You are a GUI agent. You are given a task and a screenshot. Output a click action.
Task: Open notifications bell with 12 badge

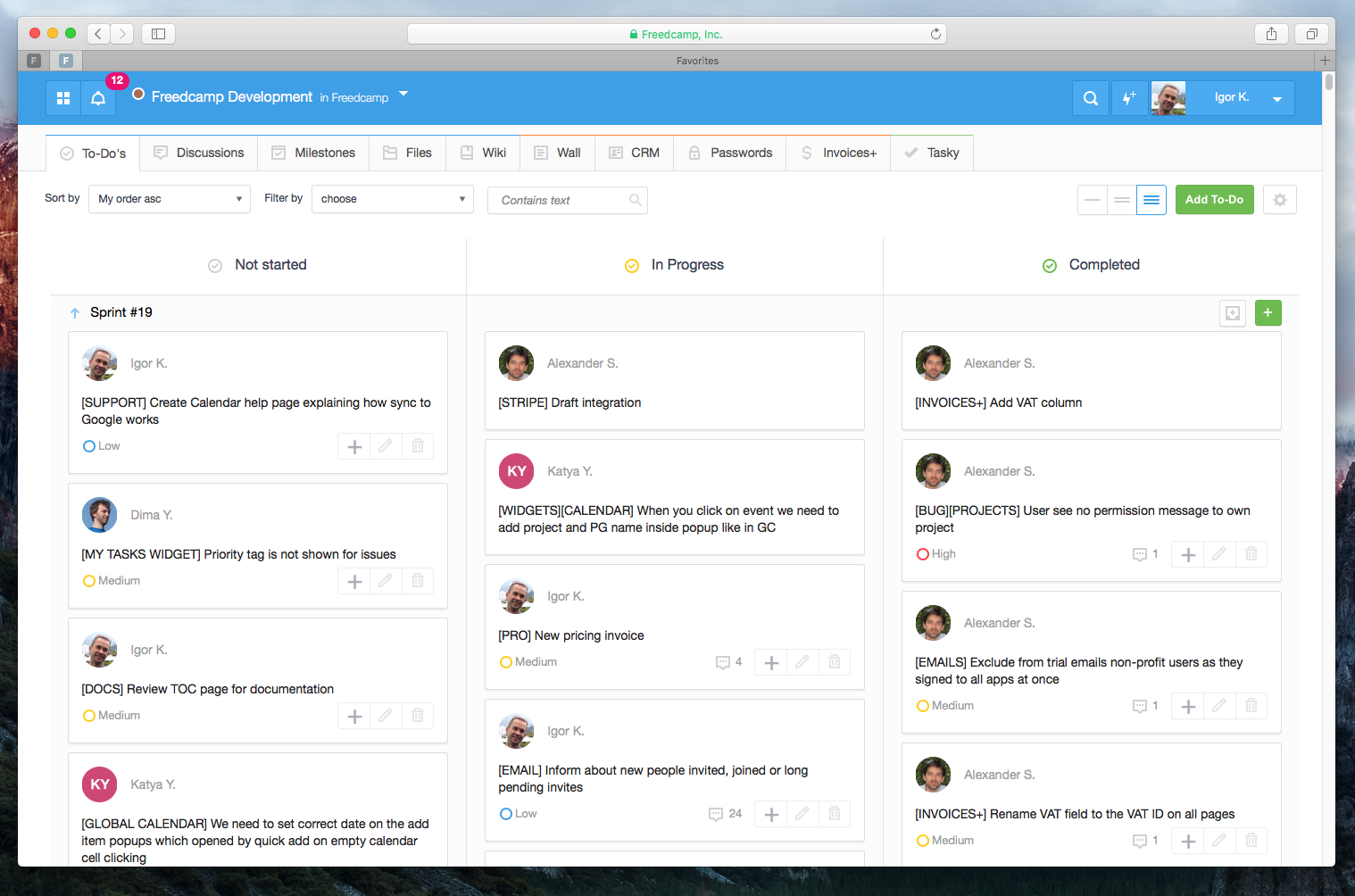click(x=98, y=98)
